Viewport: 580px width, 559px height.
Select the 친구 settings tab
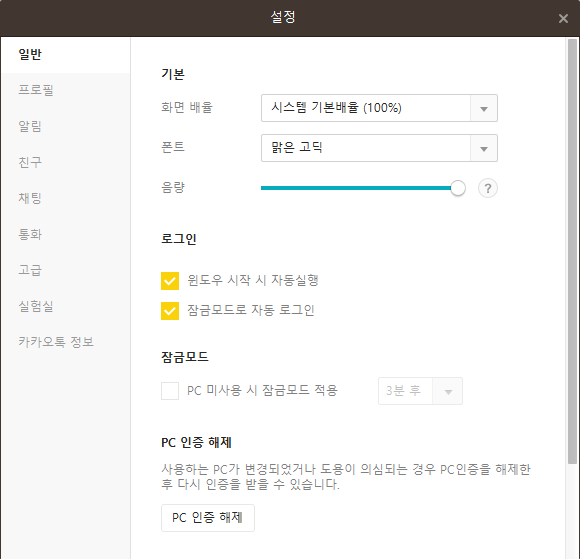30,162
